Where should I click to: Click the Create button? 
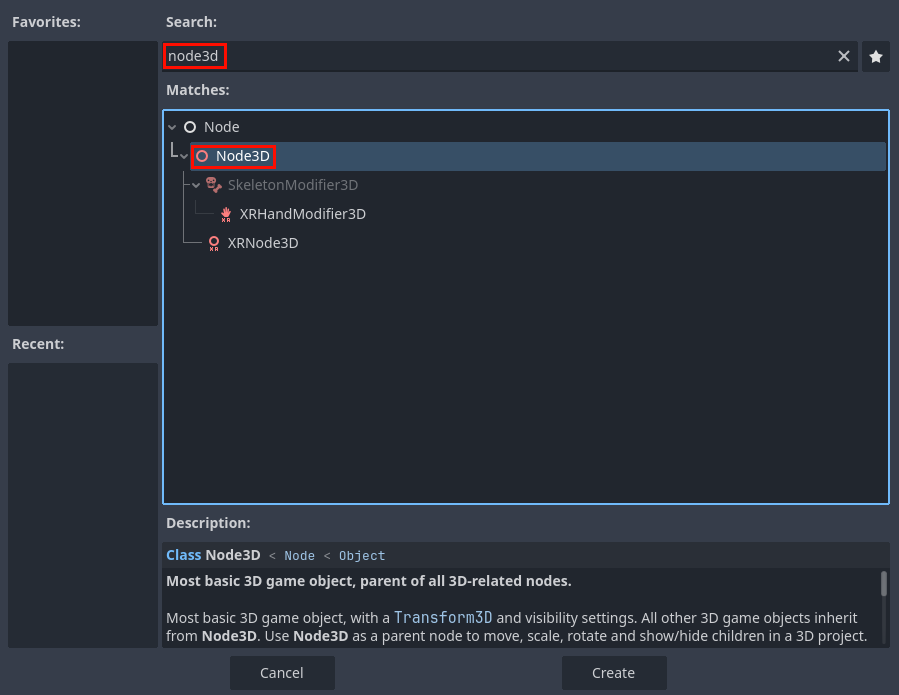613,673
